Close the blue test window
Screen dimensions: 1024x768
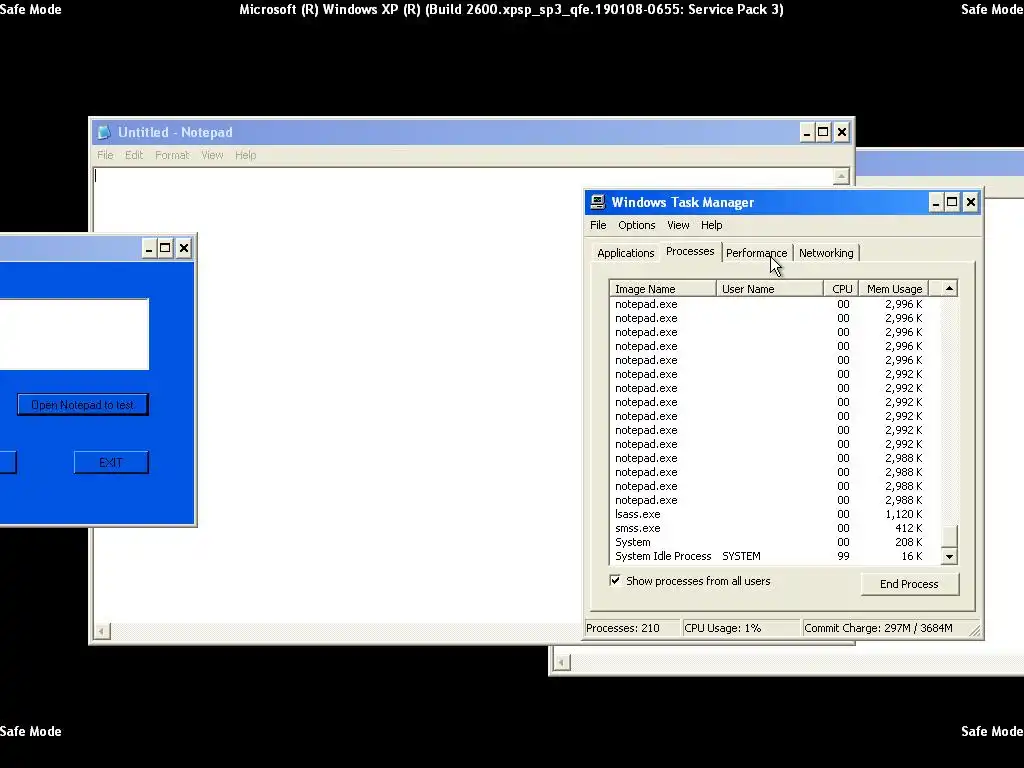coord(184,248)
